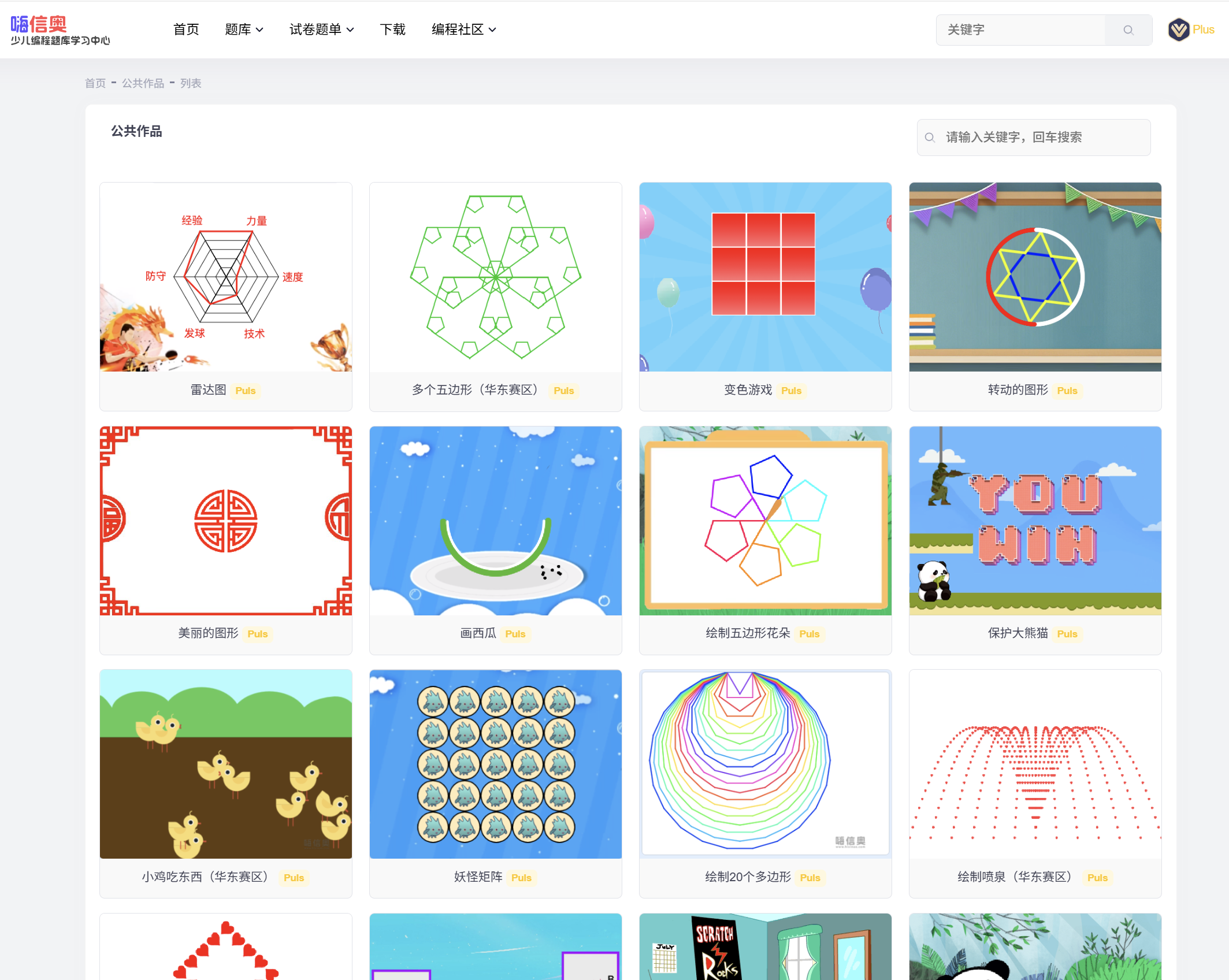Screen dimensions: 1229x980
Task: Click the Puls badge beside 雷达图
Action: [245, 391]
